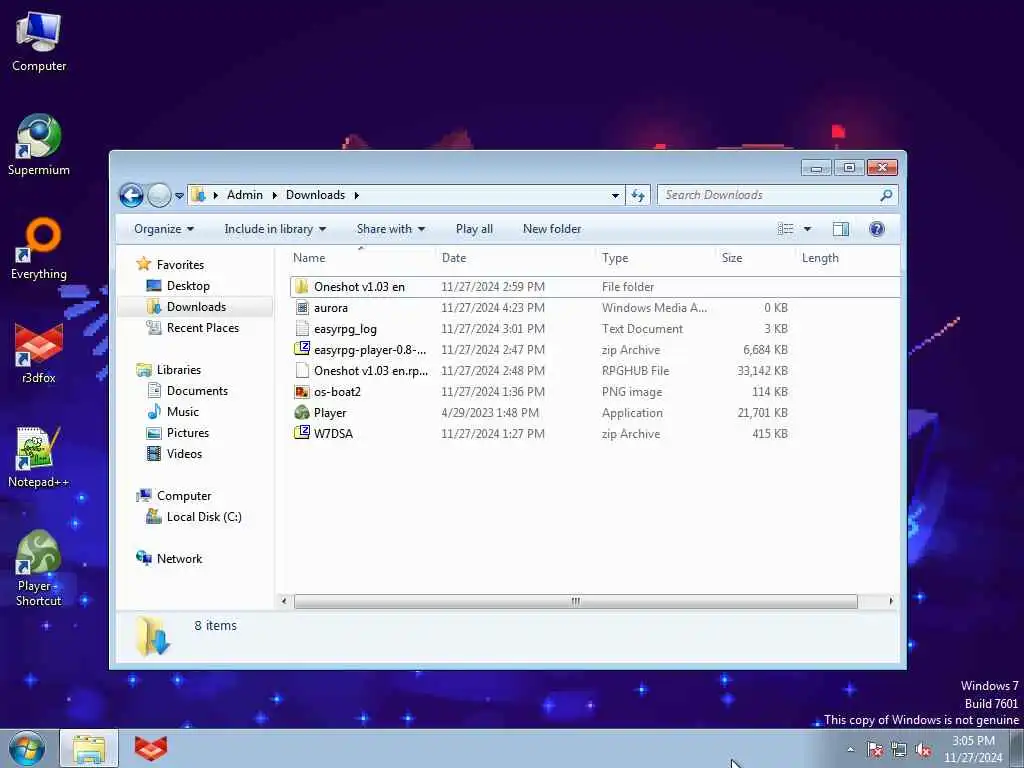Screen dimensions: 1024x768
Task: Launch the Supermium browser shortcut
Action: [39, 145]
